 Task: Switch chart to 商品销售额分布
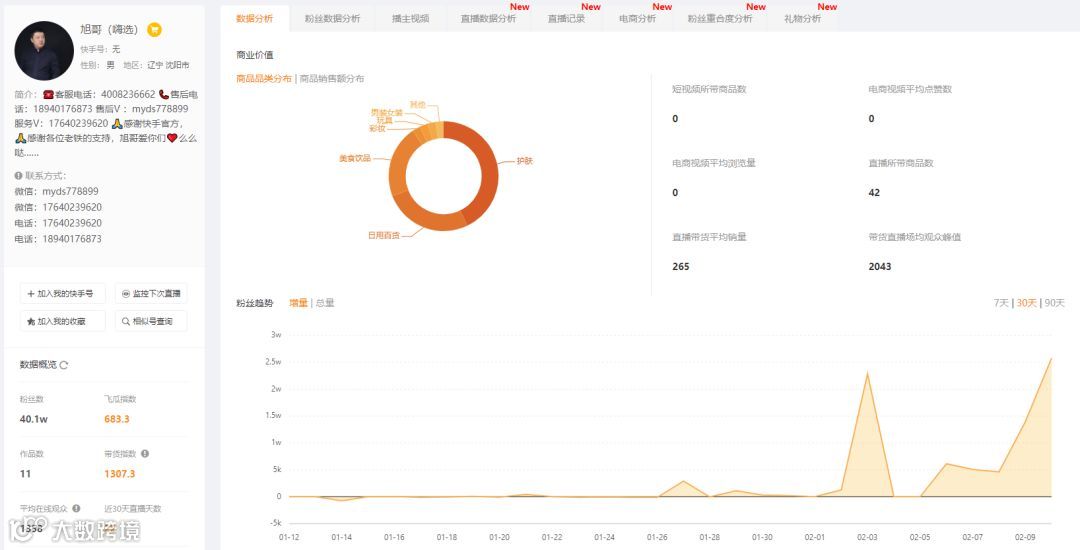[332, 78]
